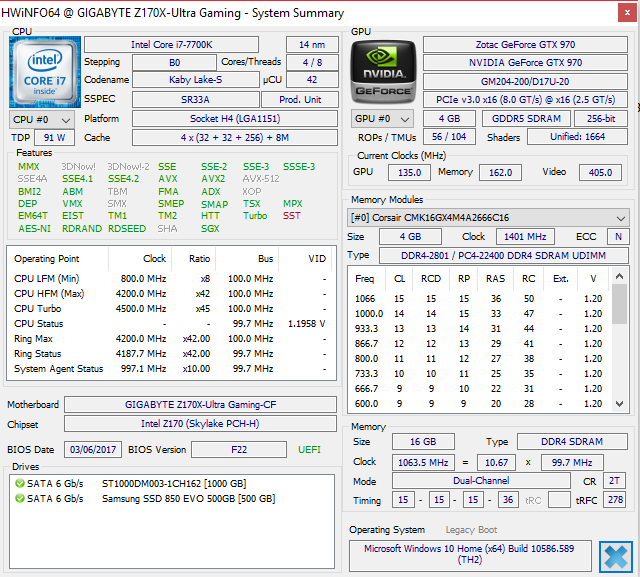Click the memory module clock 1401 MHz field

click(525, 237)
